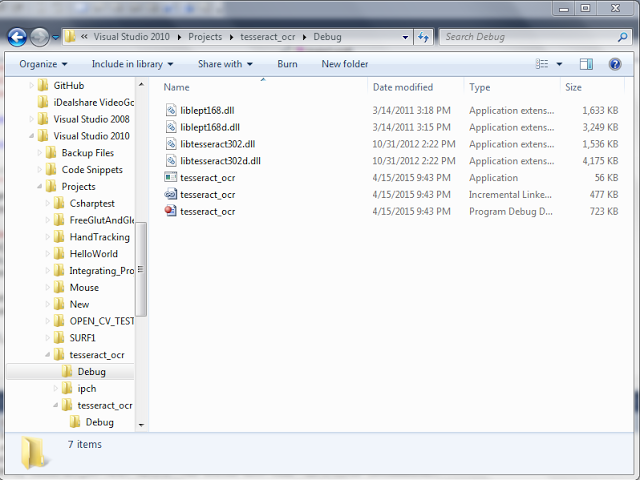640x480 pixels.
Task: Click the Change your view icon
Action: click(542, 64)
